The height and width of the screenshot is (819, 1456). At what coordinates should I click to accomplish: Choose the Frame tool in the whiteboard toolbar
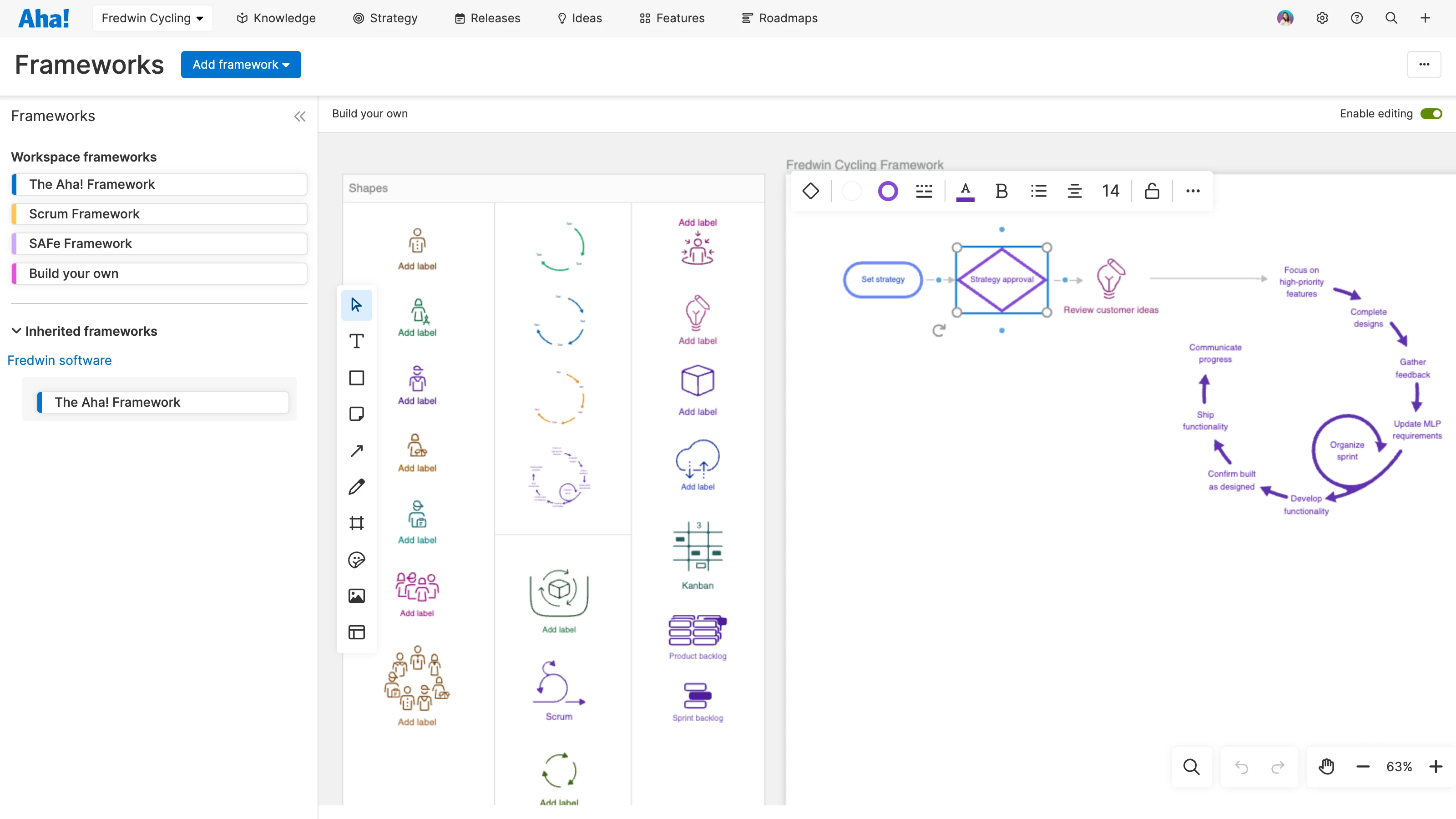356,523
